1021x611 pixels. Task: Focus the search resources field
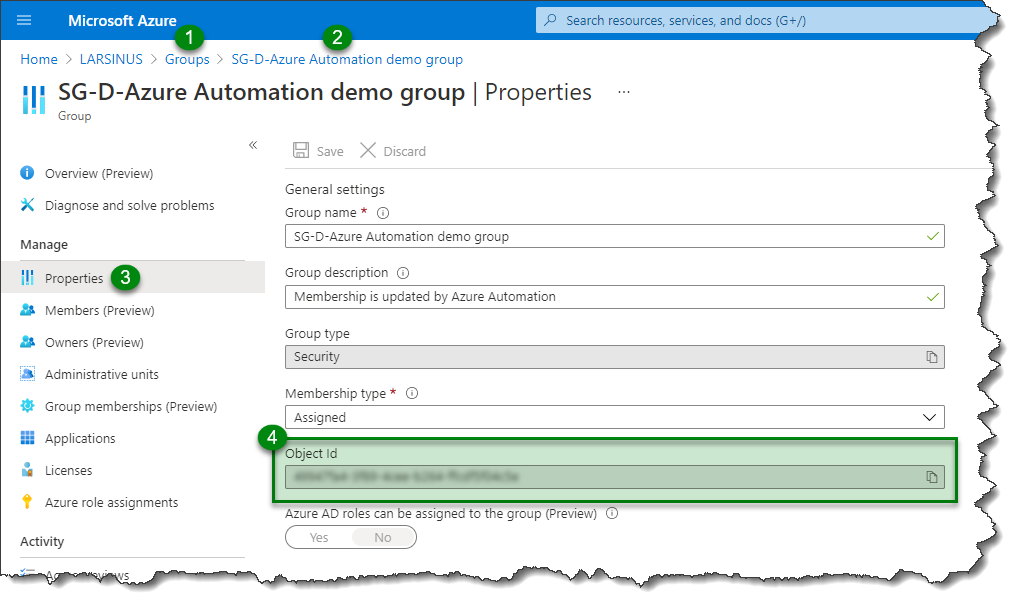coord(762,20)
